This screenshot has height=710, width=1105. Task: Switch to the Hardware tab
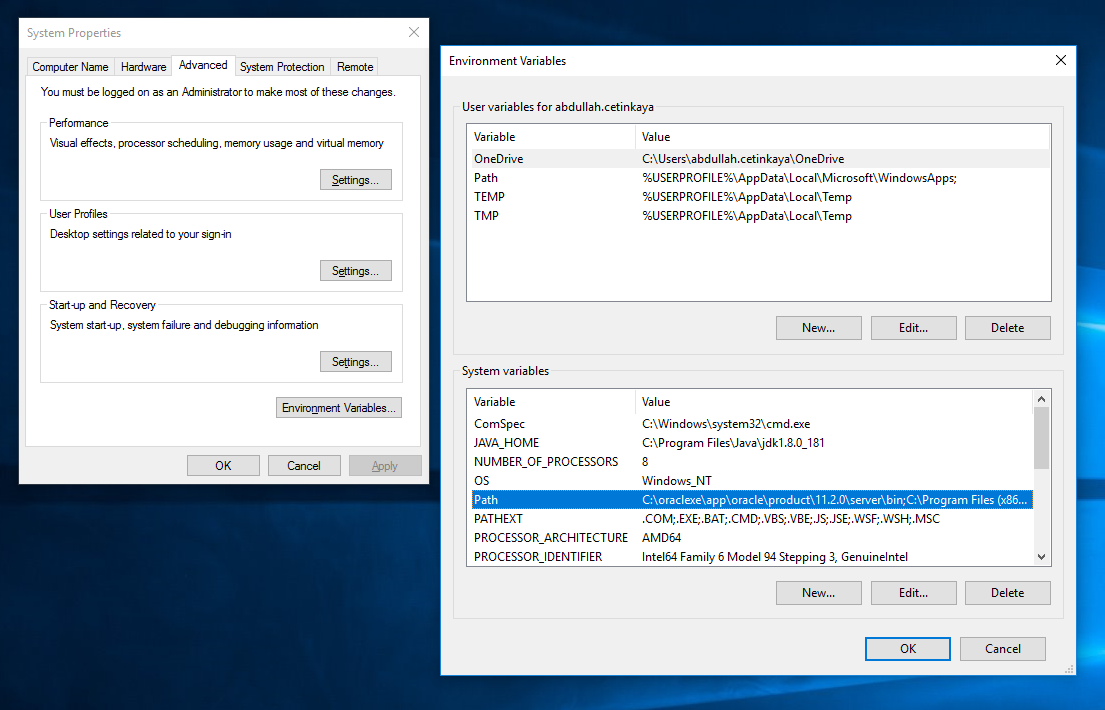142,66
